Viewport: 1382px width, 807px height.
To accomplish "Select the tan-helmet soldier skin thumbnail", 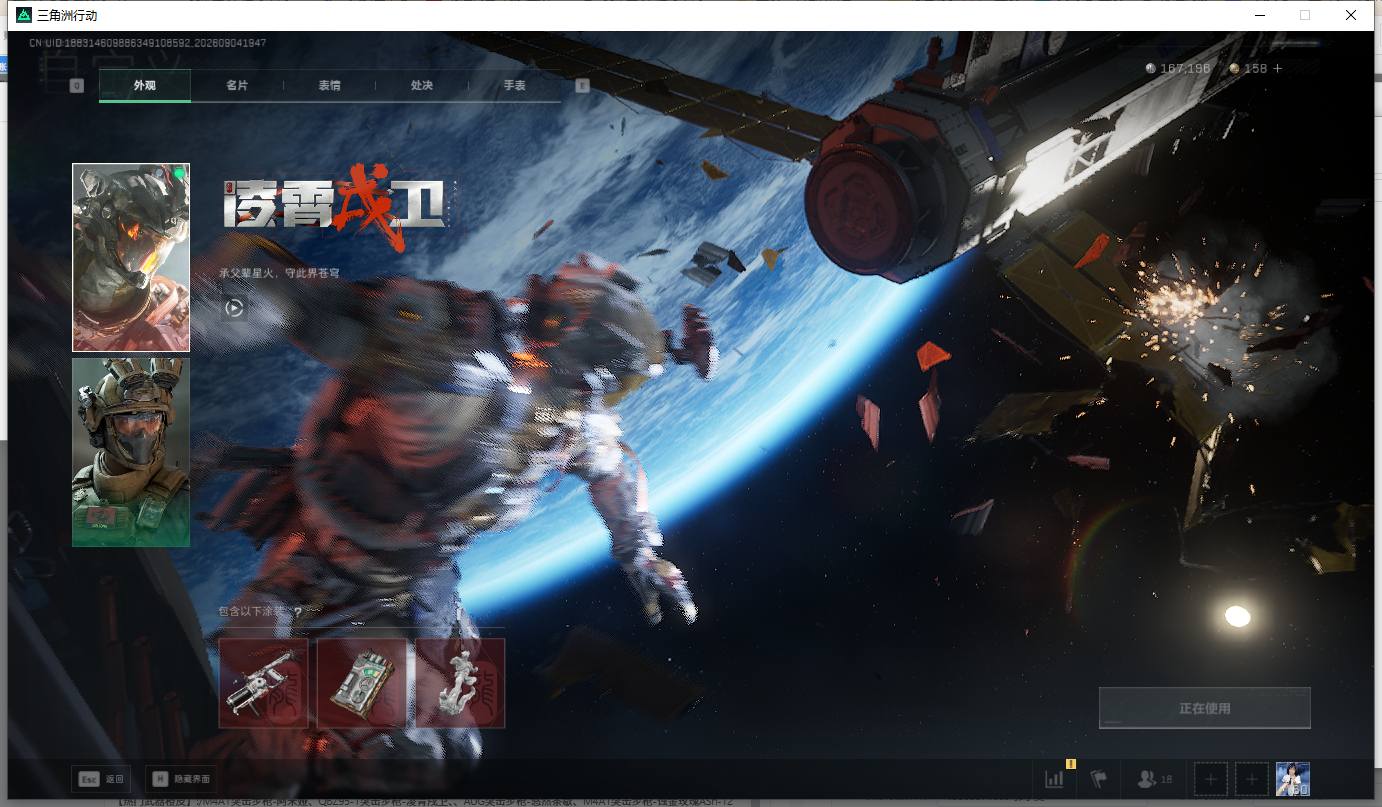I will coord(131,452).
